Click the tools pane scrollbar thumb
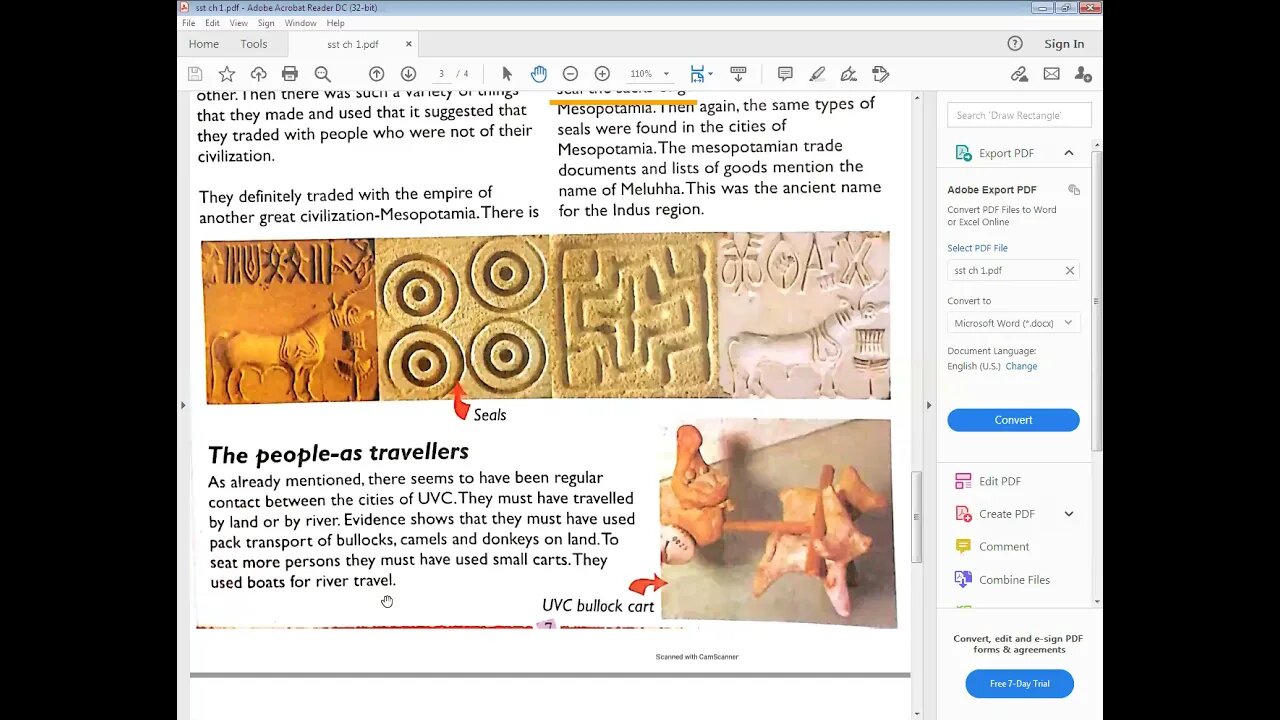This screenshot has height=720, width=1280. point(1097,300)
